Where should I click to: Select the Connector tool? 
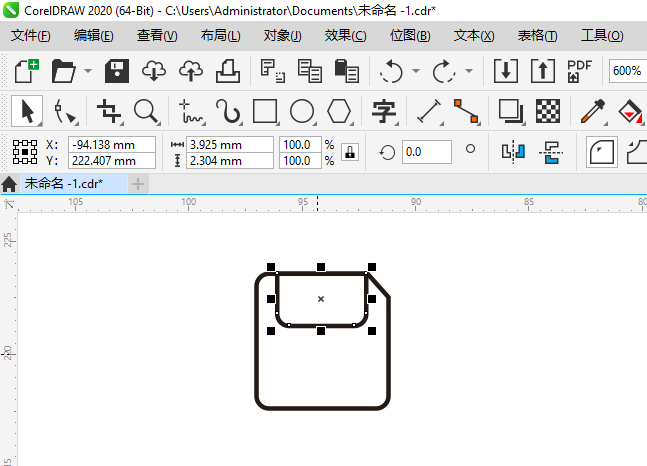[x=466, y=111]
